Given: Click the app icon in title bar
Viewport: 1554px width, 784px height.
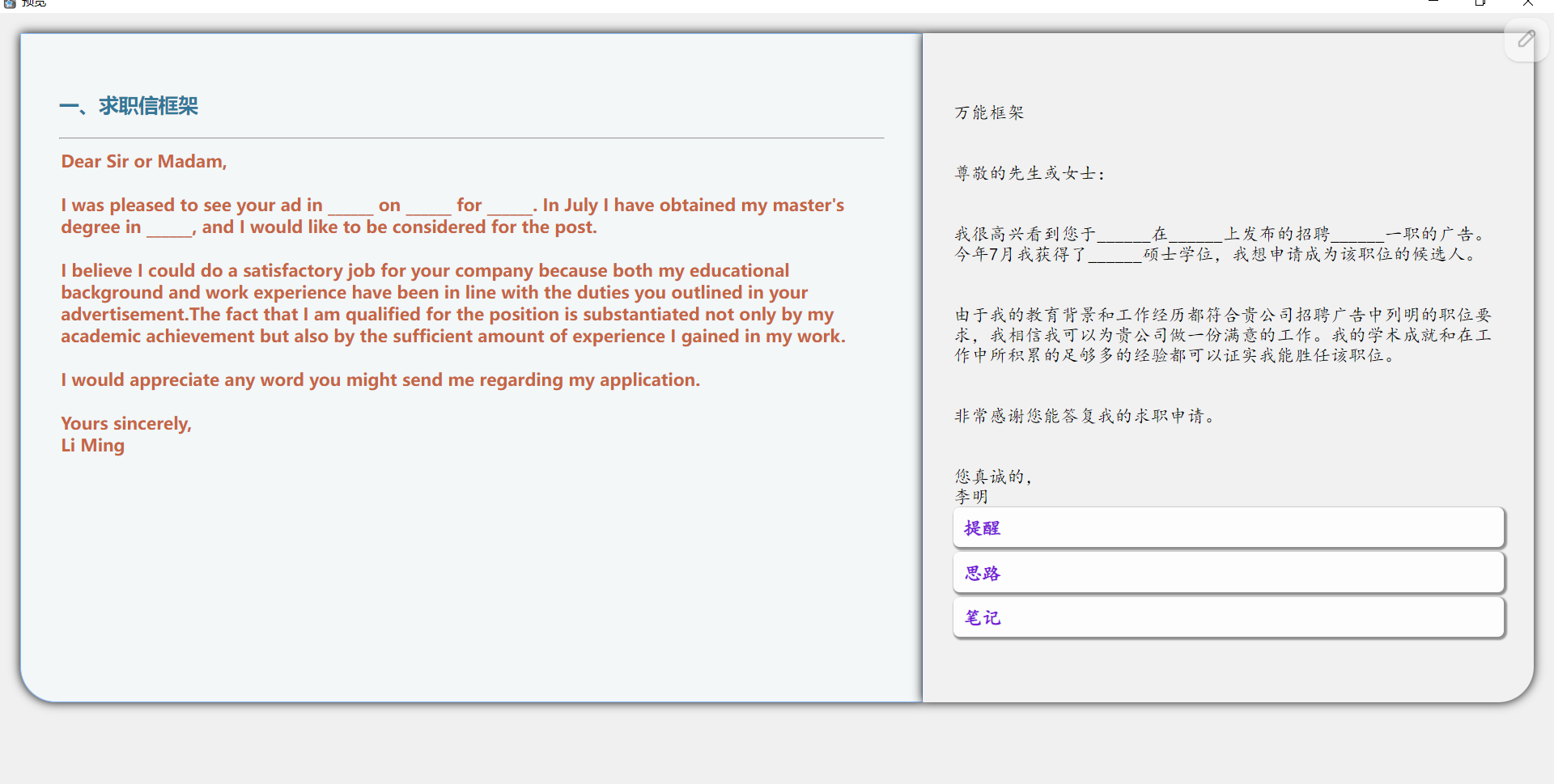Looking at the screenshot, I should [10, 3].
